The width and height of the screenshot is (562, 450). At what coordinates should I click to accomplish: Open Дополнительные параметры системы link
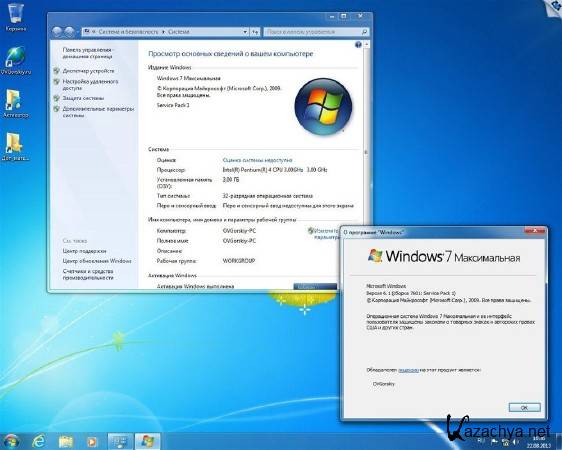(x=98, y=112)
